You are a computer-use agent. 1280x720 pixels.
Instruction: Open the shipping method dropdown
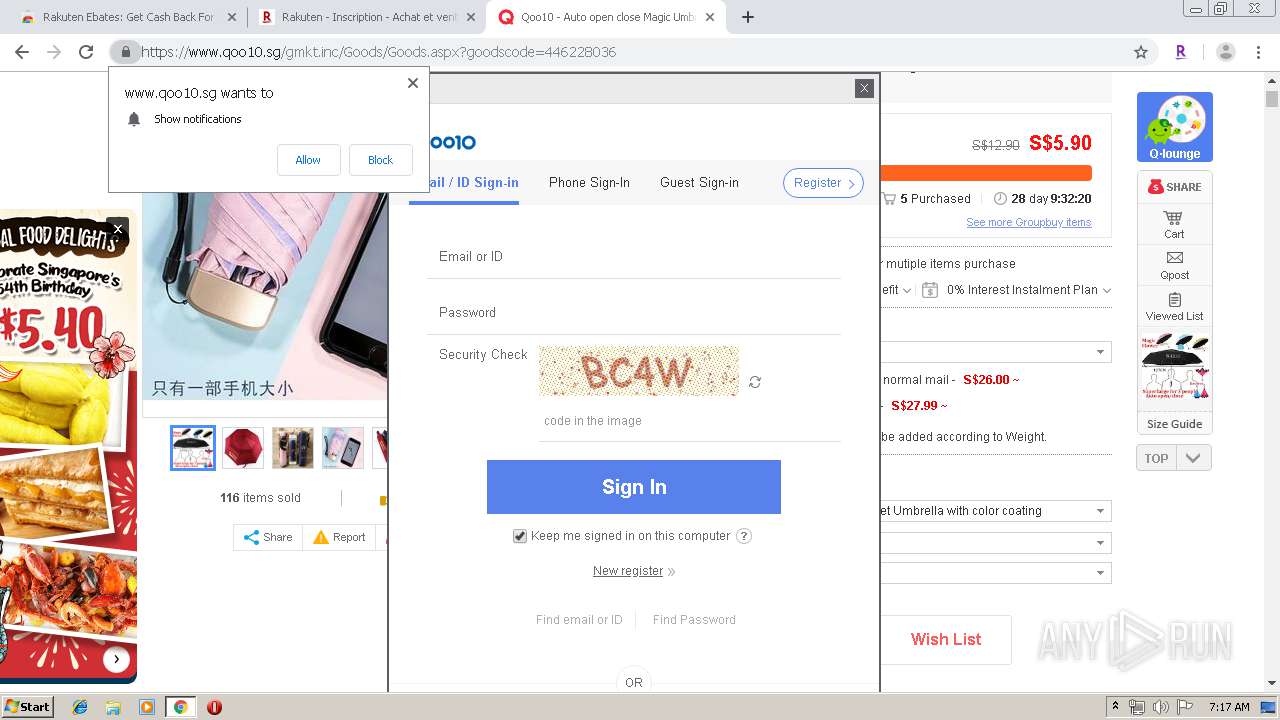pyautogui.click(x=995, y=352)
